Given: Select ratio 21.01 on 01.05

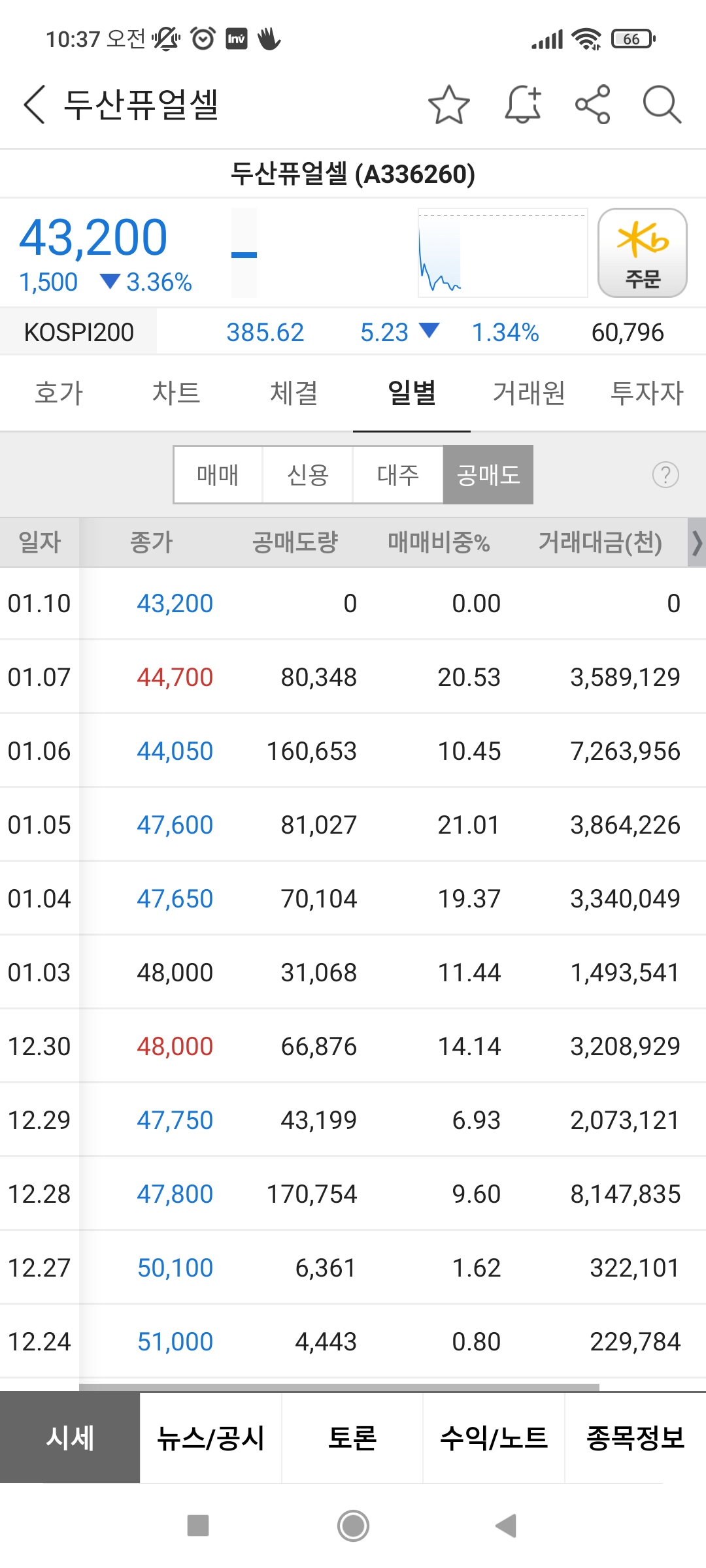Looking at the screenshot, I should (x=469, y=825).
